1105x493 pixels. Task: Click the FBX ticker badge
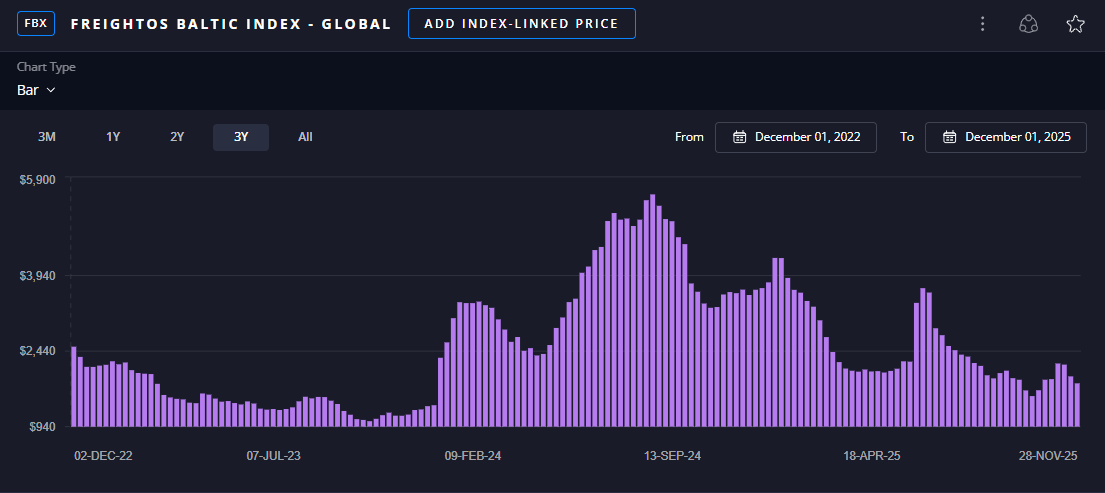(x=37, y=24)
